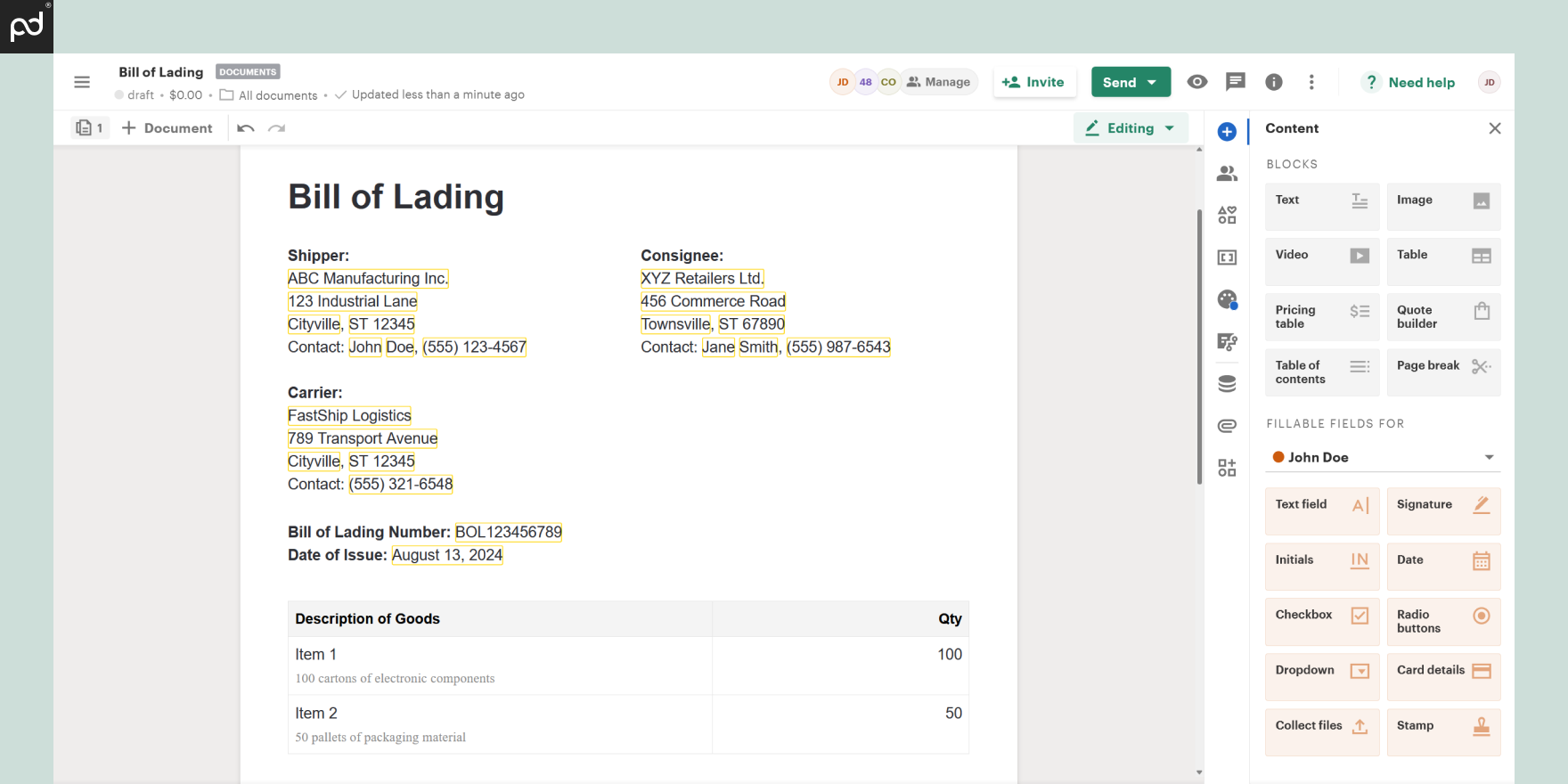The width and height of the screenshot is (1568, 784).
Task: Open the page count indicator
Action: (x=90, y=128)
